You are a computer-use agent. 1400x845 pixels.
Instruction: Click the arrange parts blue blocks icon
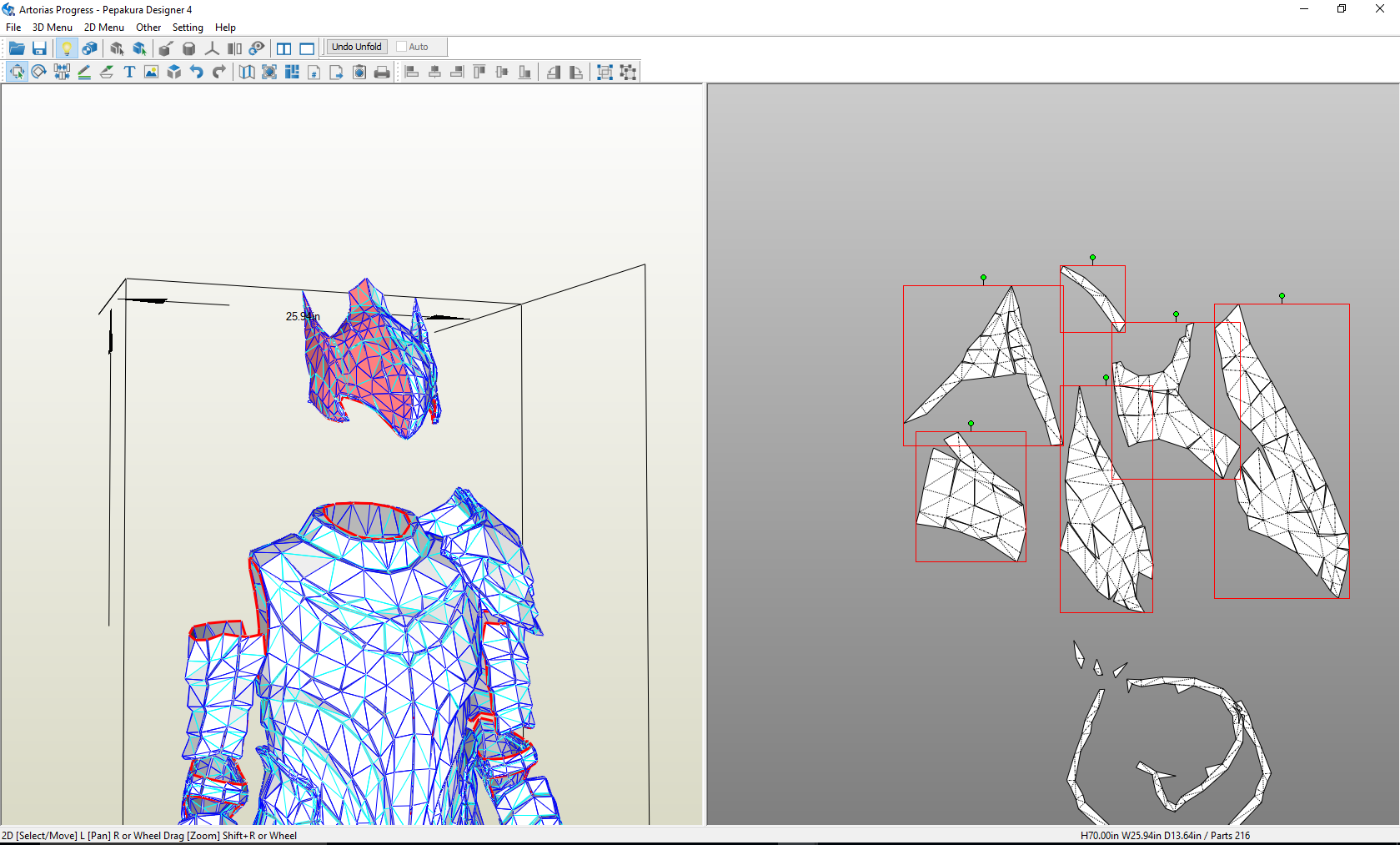(292, 72)
